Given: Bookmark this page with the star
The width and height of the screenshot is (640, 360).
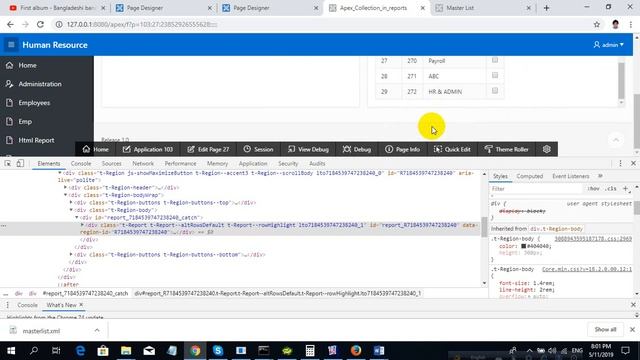Looking at the screenshot, I should [x=597, y=24].
